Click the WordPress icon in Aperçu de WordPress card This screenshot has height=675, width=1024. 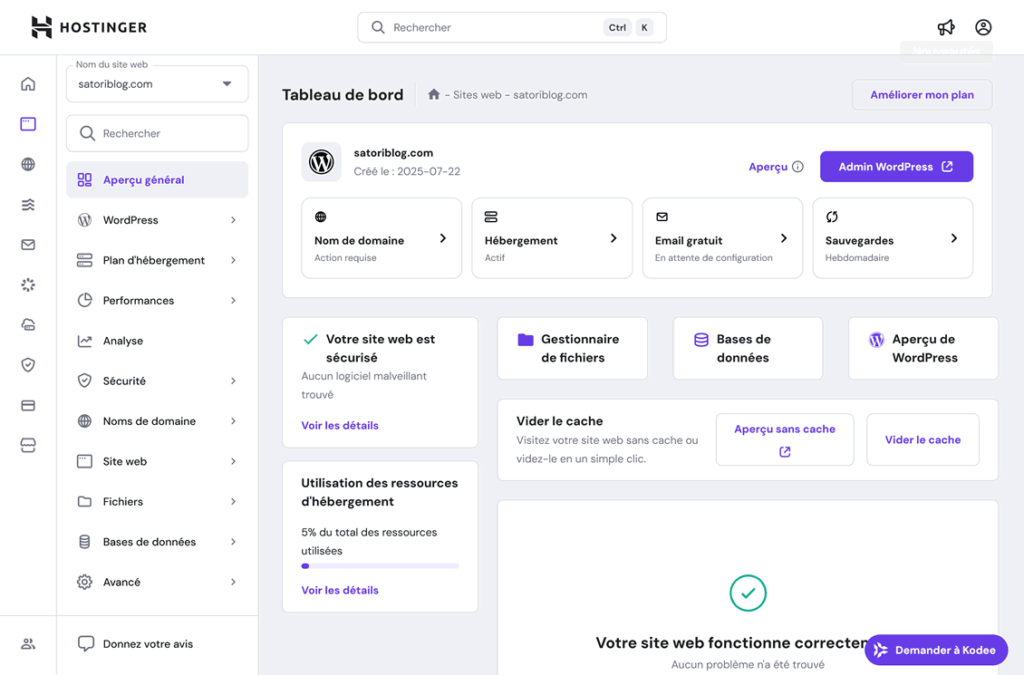coord(876,339)
